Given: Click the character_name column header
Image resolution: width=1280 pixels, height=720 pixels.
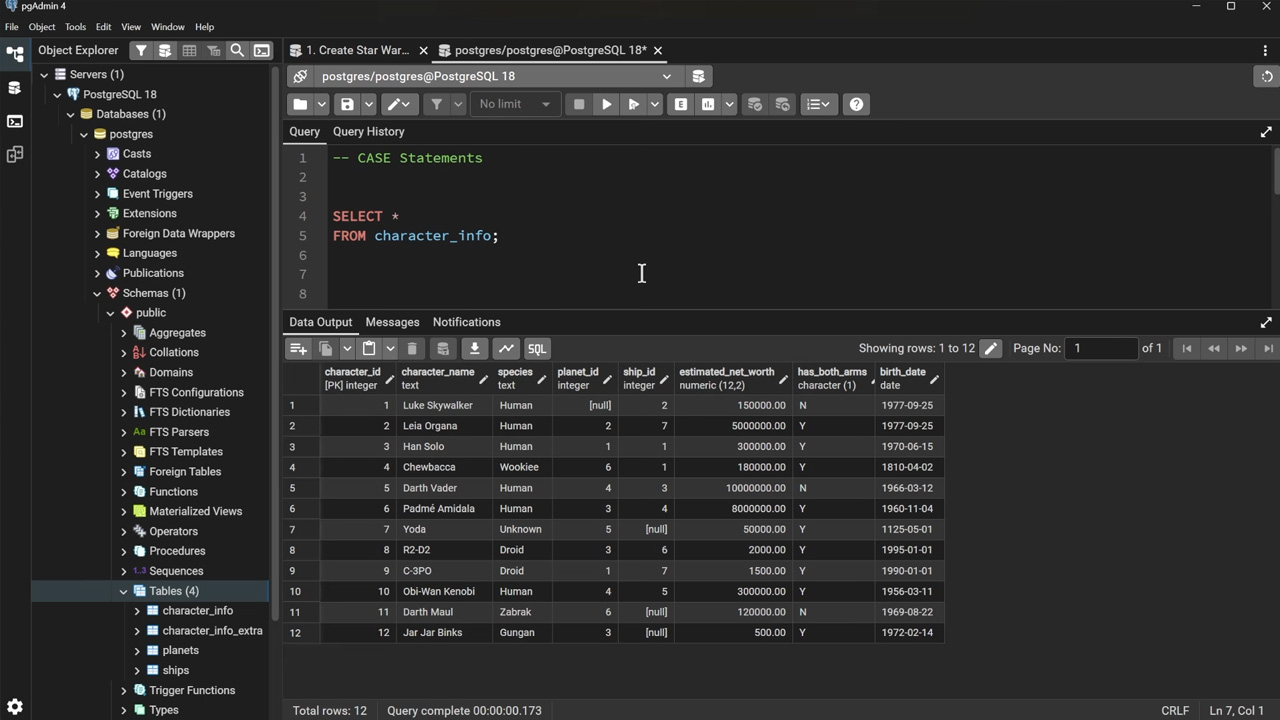Looking at the screenshot, I should 444,378.
